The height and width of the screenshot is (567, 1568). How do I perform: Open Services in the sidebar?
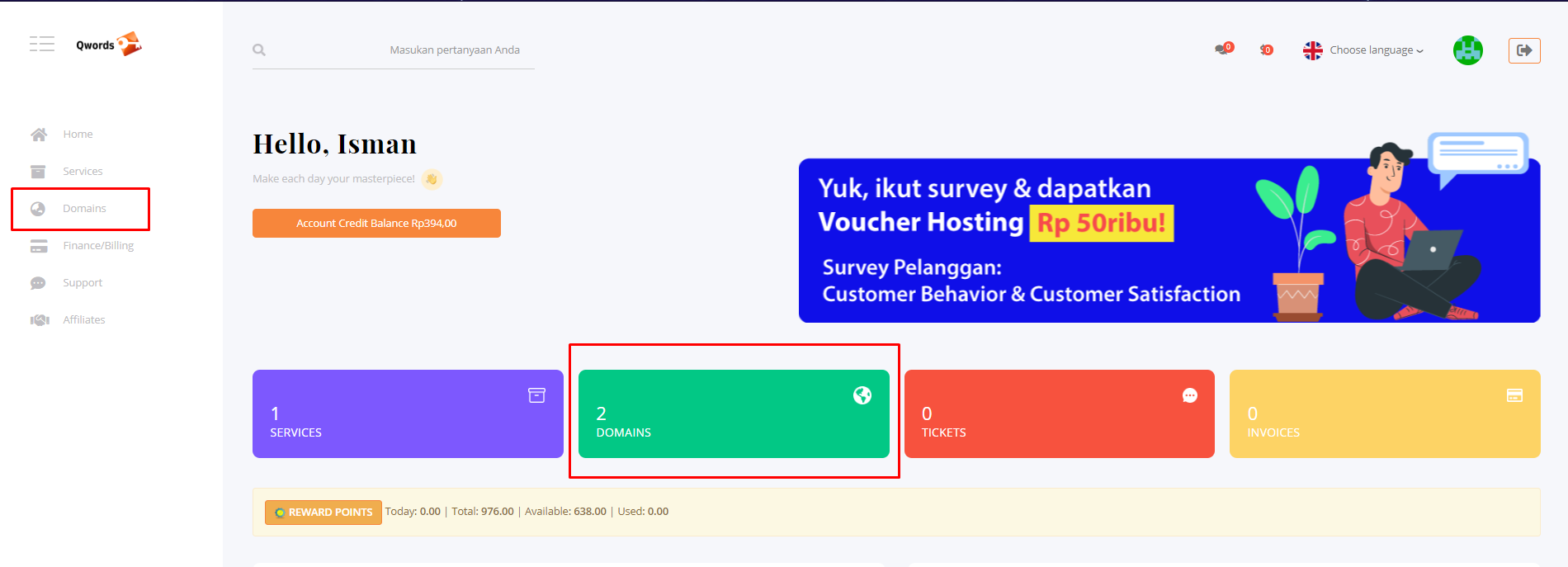[x=83, y=172]
